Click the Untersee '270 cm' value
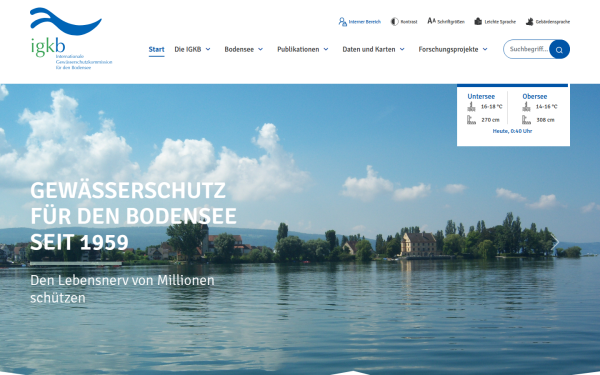The width and height of the screenshot is (600, 375). pyautogui.click(x=490, y=120)
